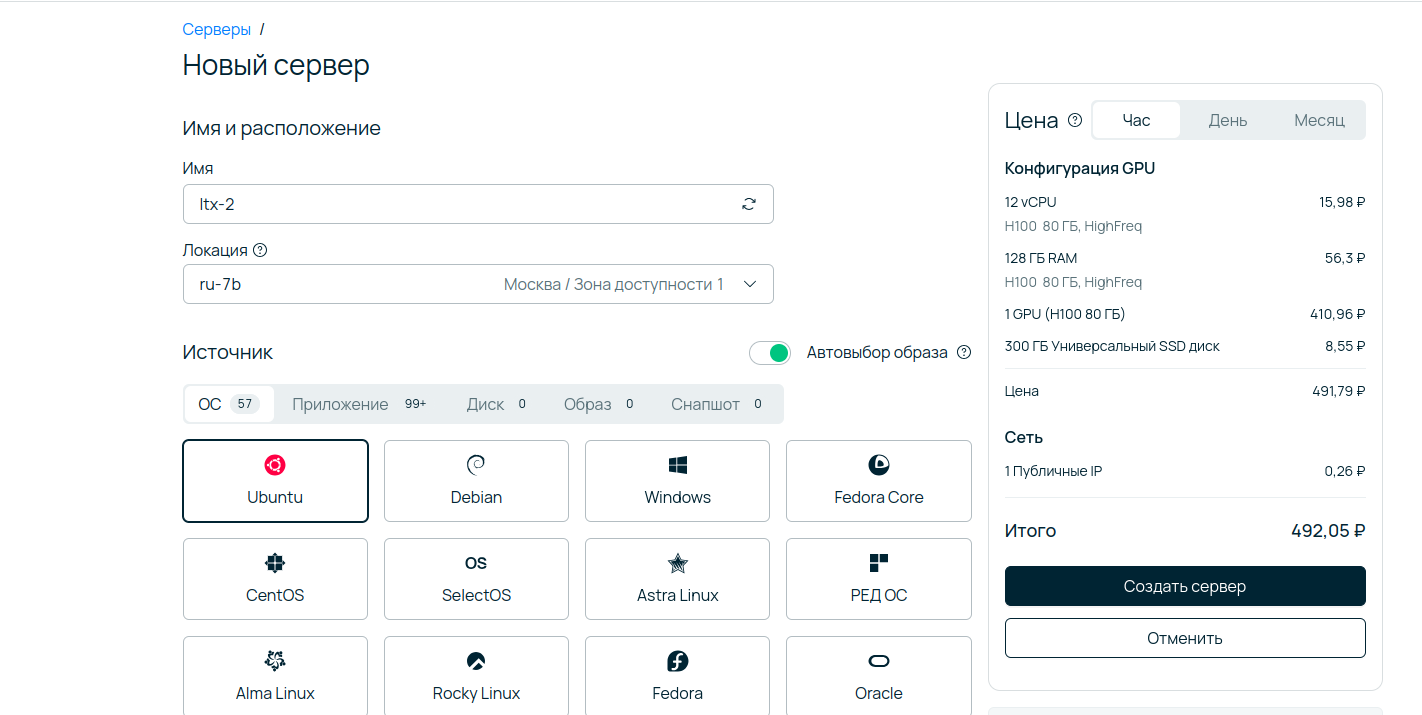Click the Fedora 'f' logo icon
Screen dimensions: 1422x715
point(678,661)
